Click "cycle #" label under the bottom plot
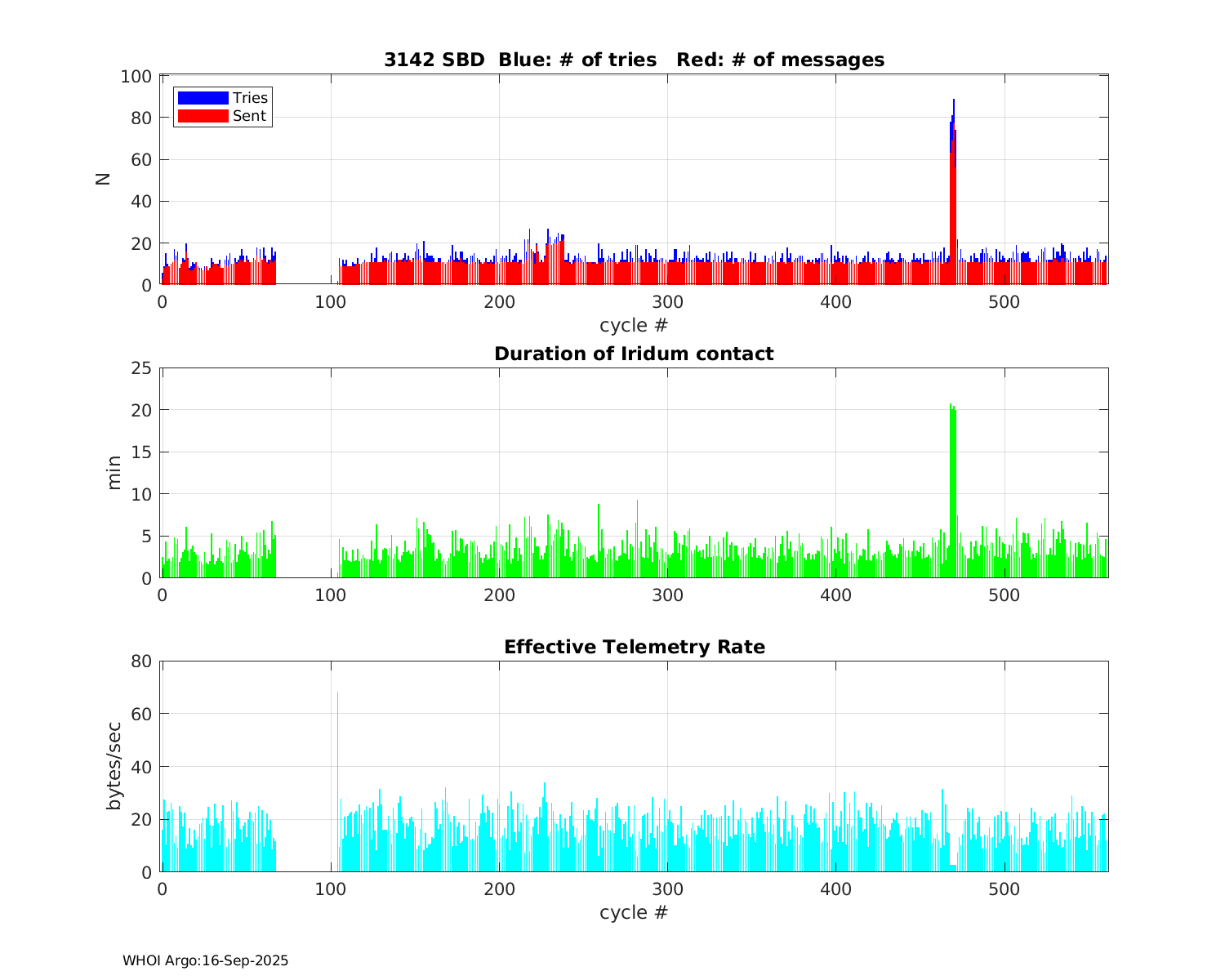 click(x=634, y=912)
